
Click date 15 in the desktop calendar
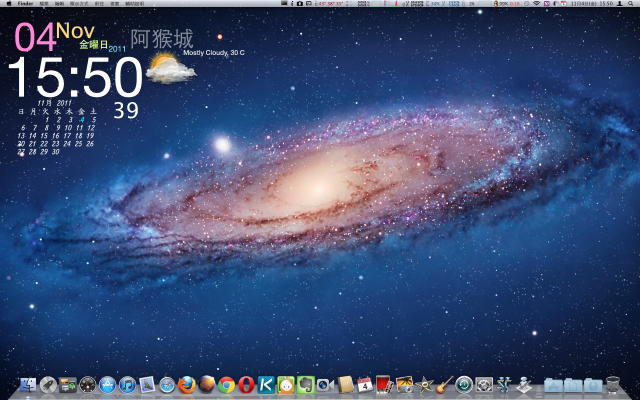tap(44, 136)
